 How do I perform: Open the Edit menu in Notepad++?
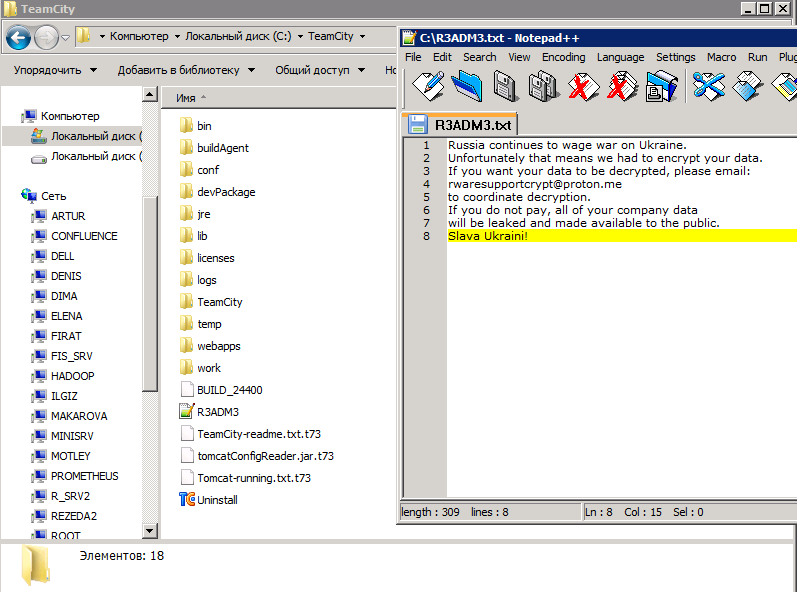coord(442,57)
